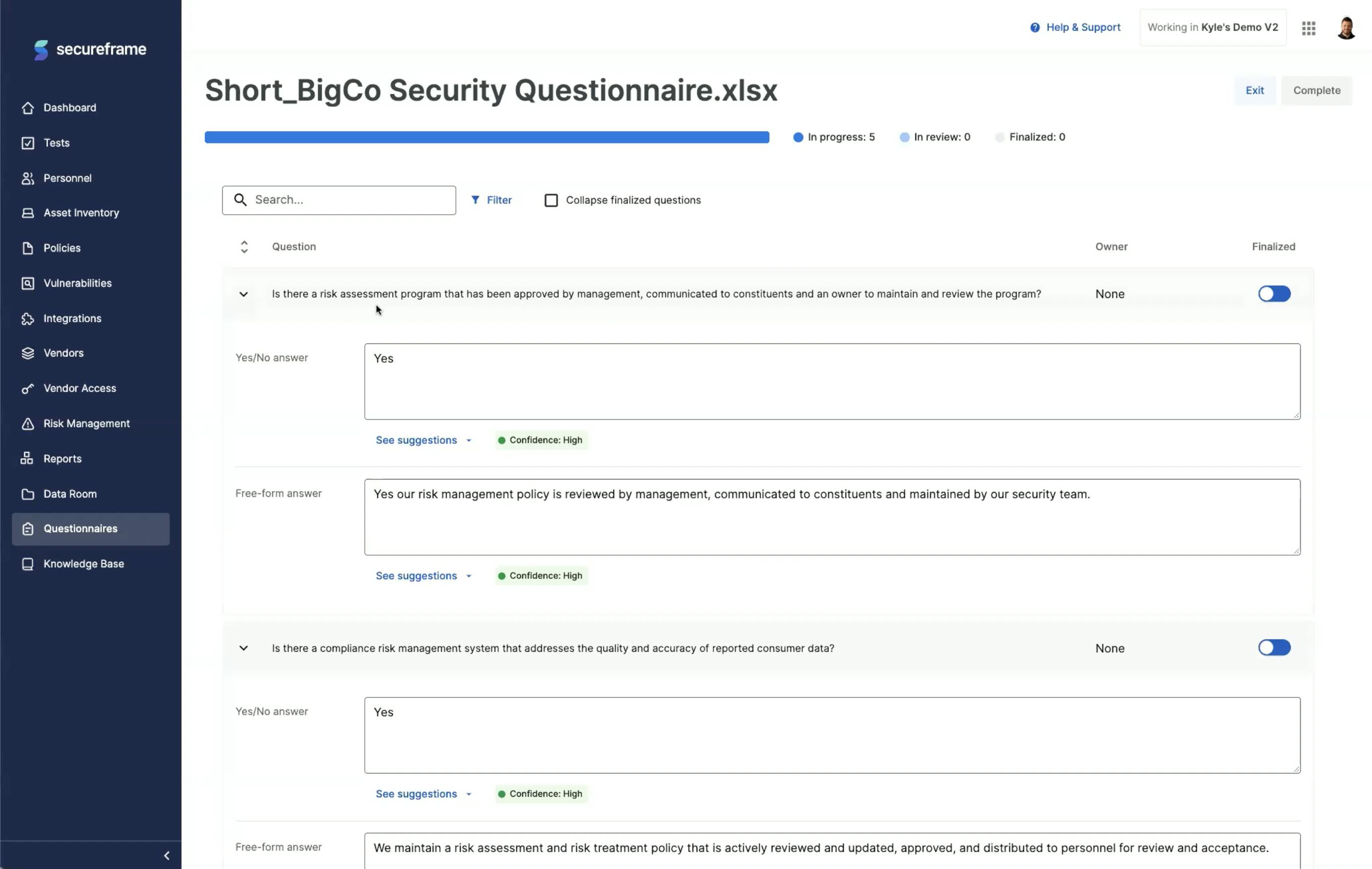Click the first question's Yes/No answer box
Screen dimensions: 1372x869
[833, 382]
